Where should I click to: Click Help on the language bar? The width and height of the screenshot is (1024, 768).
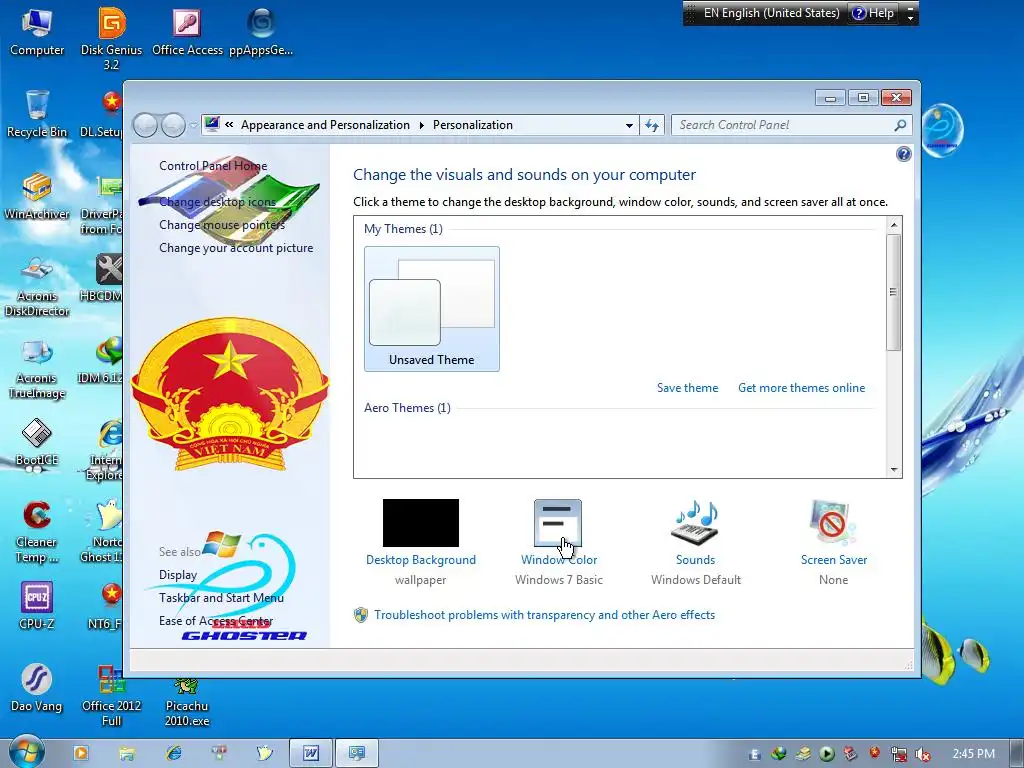(873, 13)
